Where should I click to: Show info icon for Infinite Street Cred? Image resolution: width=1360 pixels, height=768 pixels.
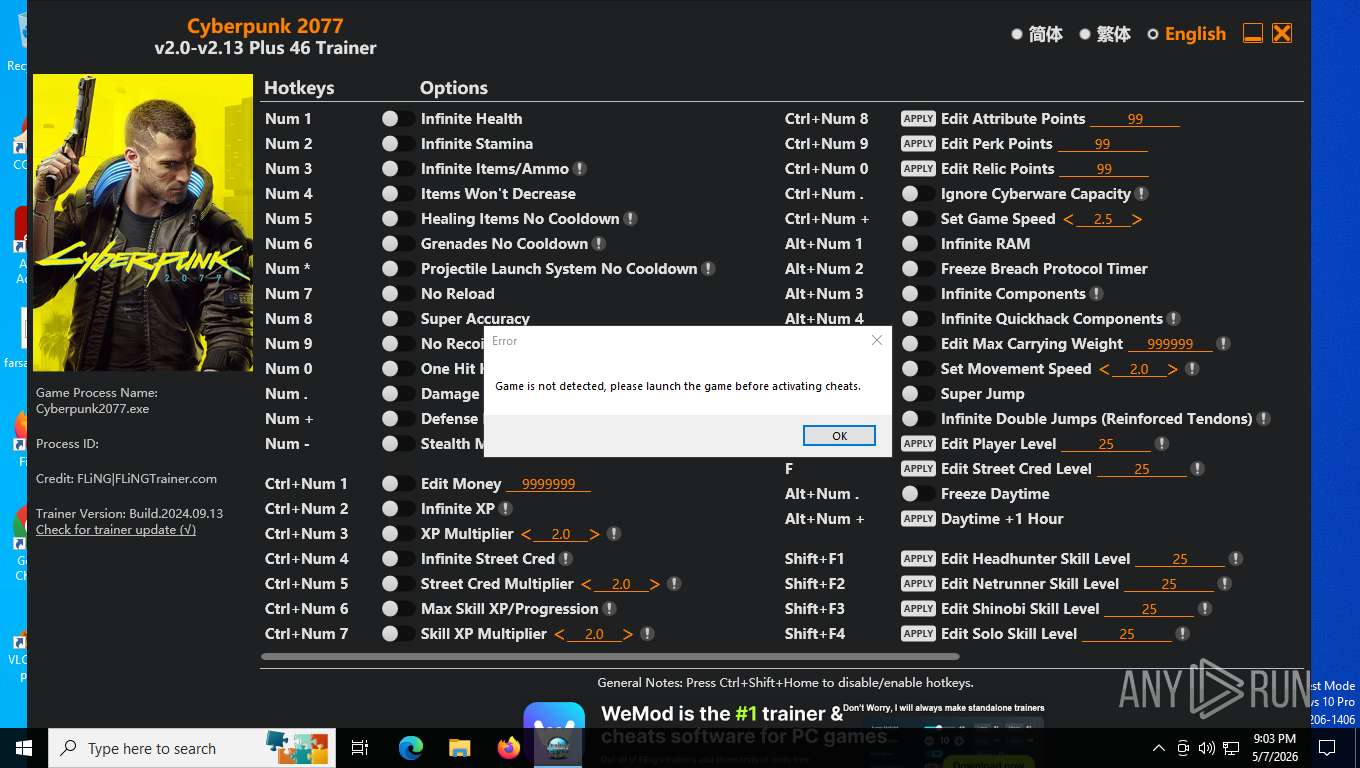(566, 558)
